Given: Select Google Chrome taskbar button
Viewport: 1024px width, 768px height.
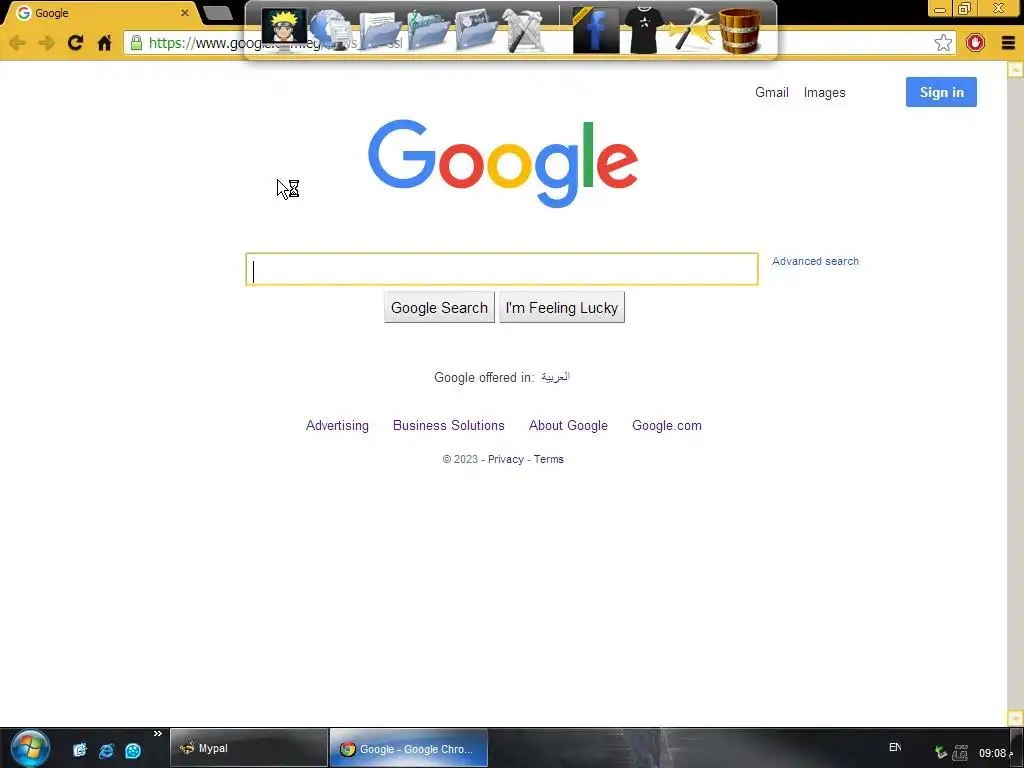Looking at the screenshot, I should (x=409, y=748).
